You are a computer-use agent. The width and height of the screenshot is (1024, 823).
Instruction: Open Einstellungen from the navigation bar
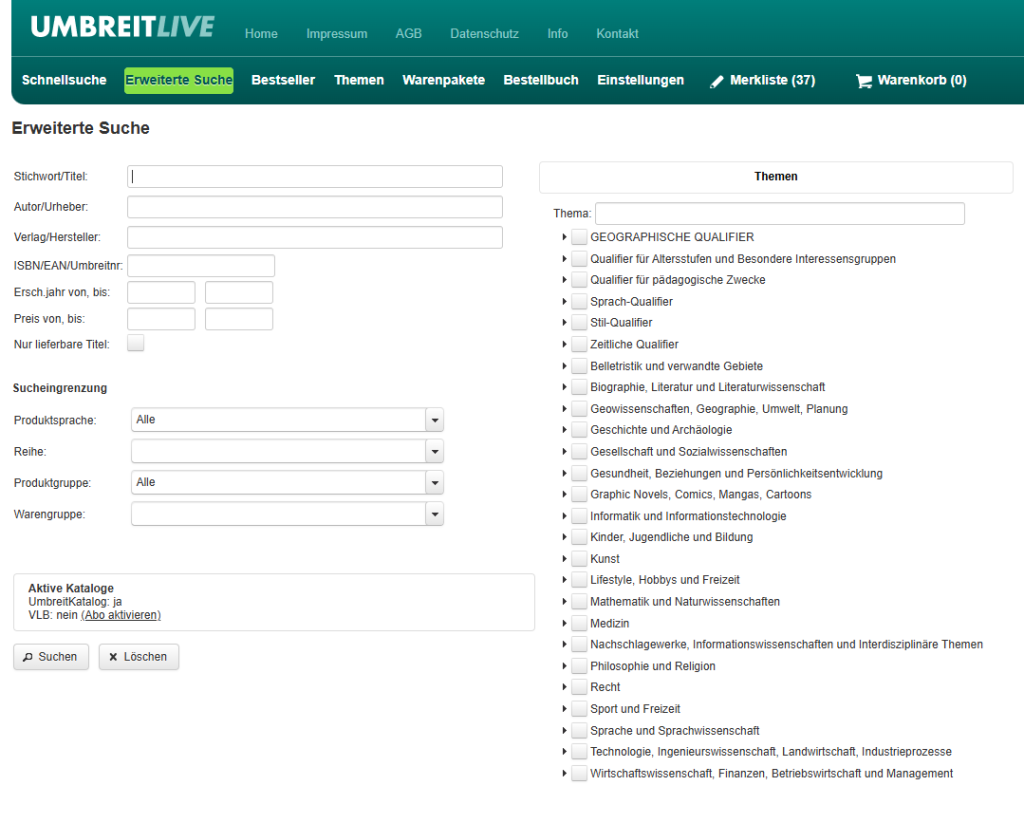[x=640, y=80]
